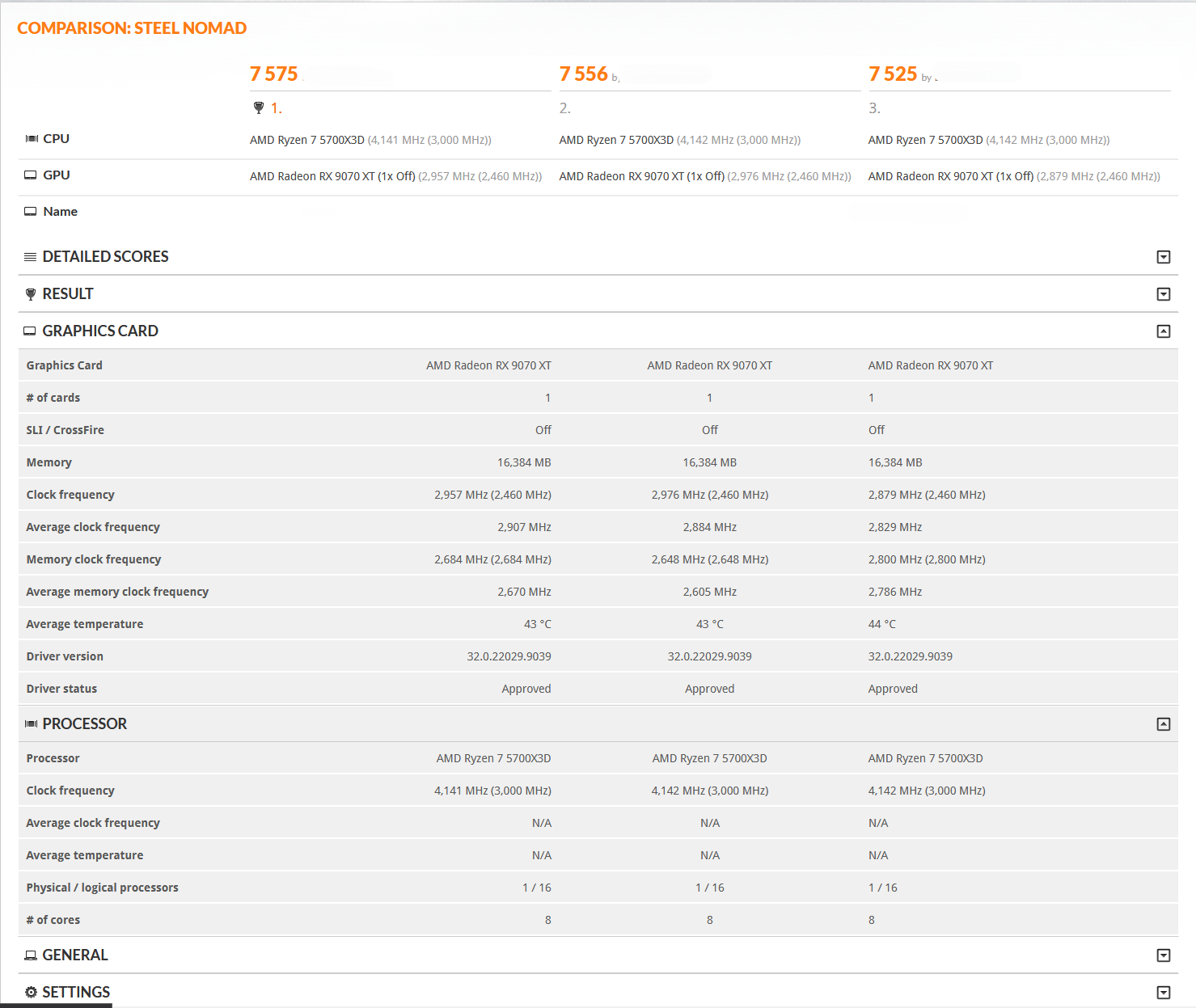The height and width of the screenshot is (1008, 1196).
Task: Click the Graphics Card Memory row label
Action: [49, 462]
